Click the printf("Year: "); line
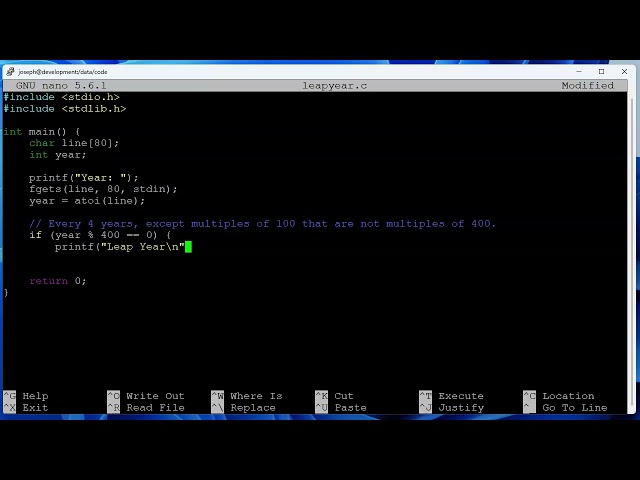Viewport: 640px width, 480px height. [x=84, y=178]
